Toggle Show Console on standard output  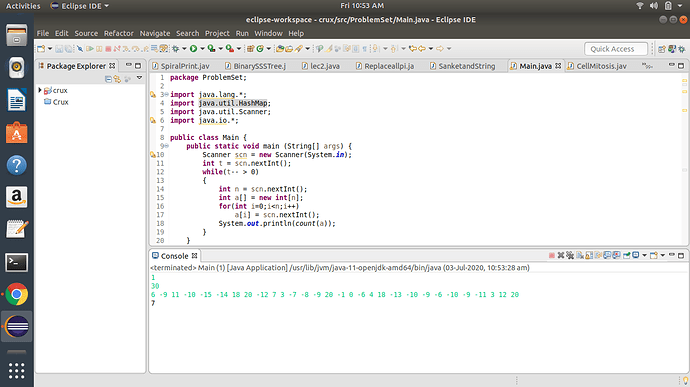click(x=607, y=255)
